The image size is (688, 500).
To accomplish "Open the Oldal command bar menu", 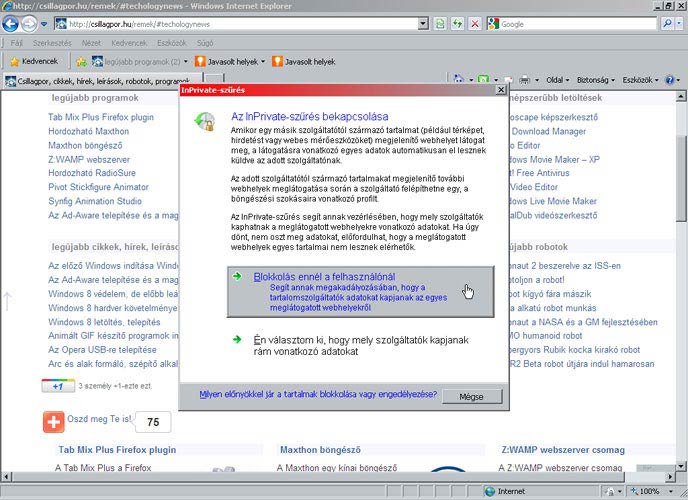I will 557,80.
